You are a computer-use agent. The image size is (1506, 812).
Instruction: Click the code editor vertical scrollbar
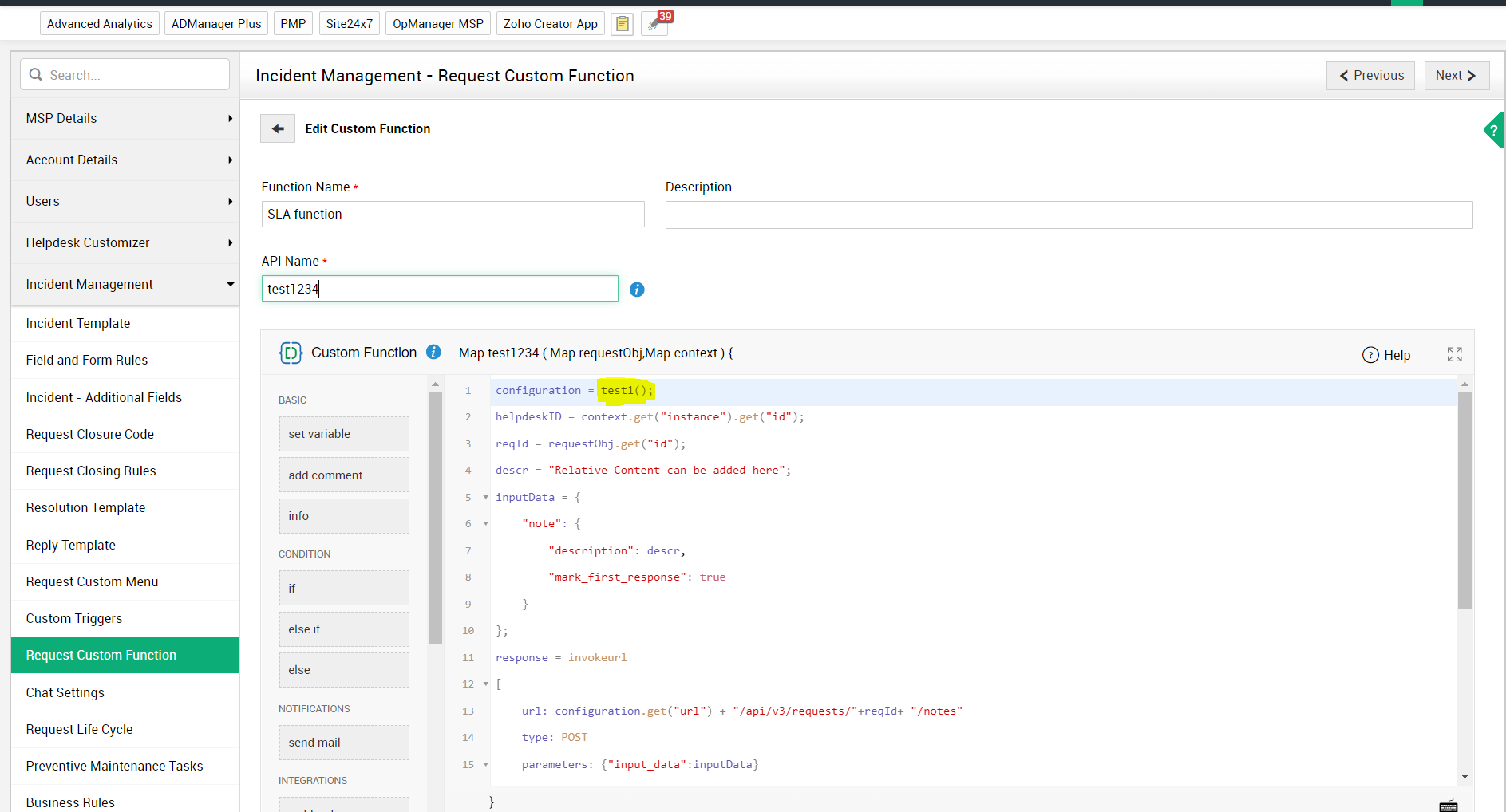1464,500
